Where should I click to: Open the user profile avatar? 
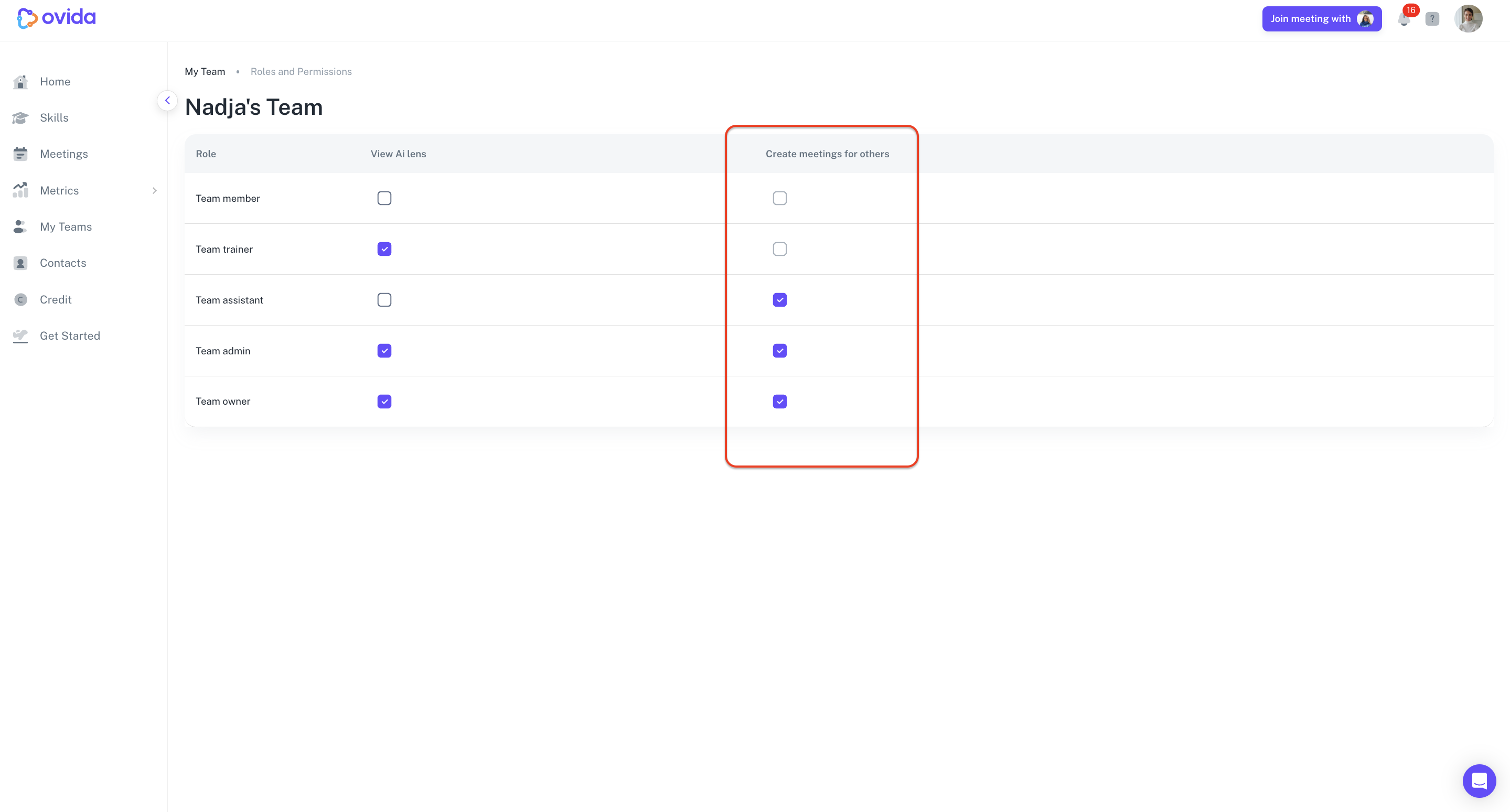pos(1469,19)
